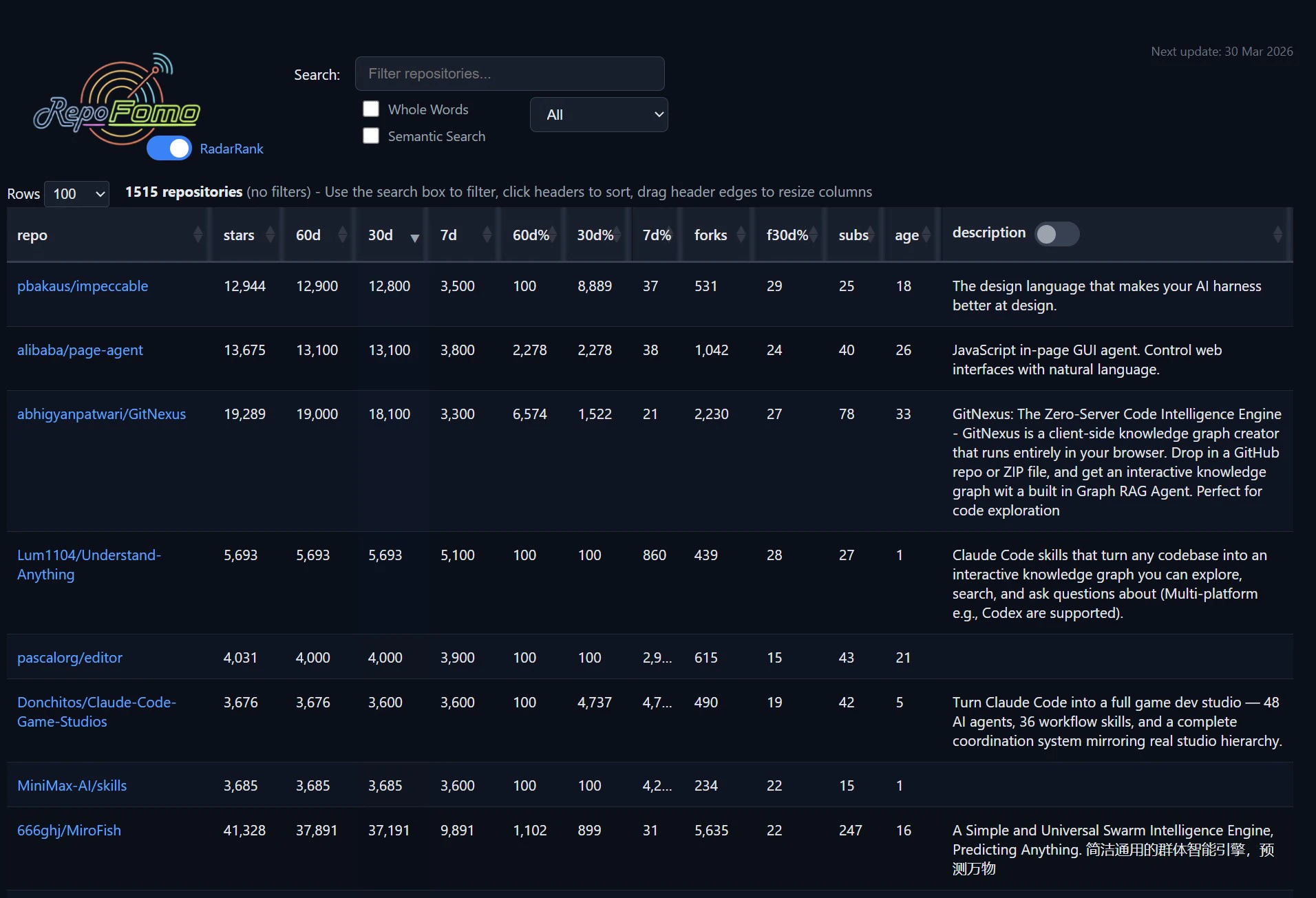This screenshot has width=1316, height=898.
Task: Open the 666ghj/MiroFish repository link
Action: point(69,831)
